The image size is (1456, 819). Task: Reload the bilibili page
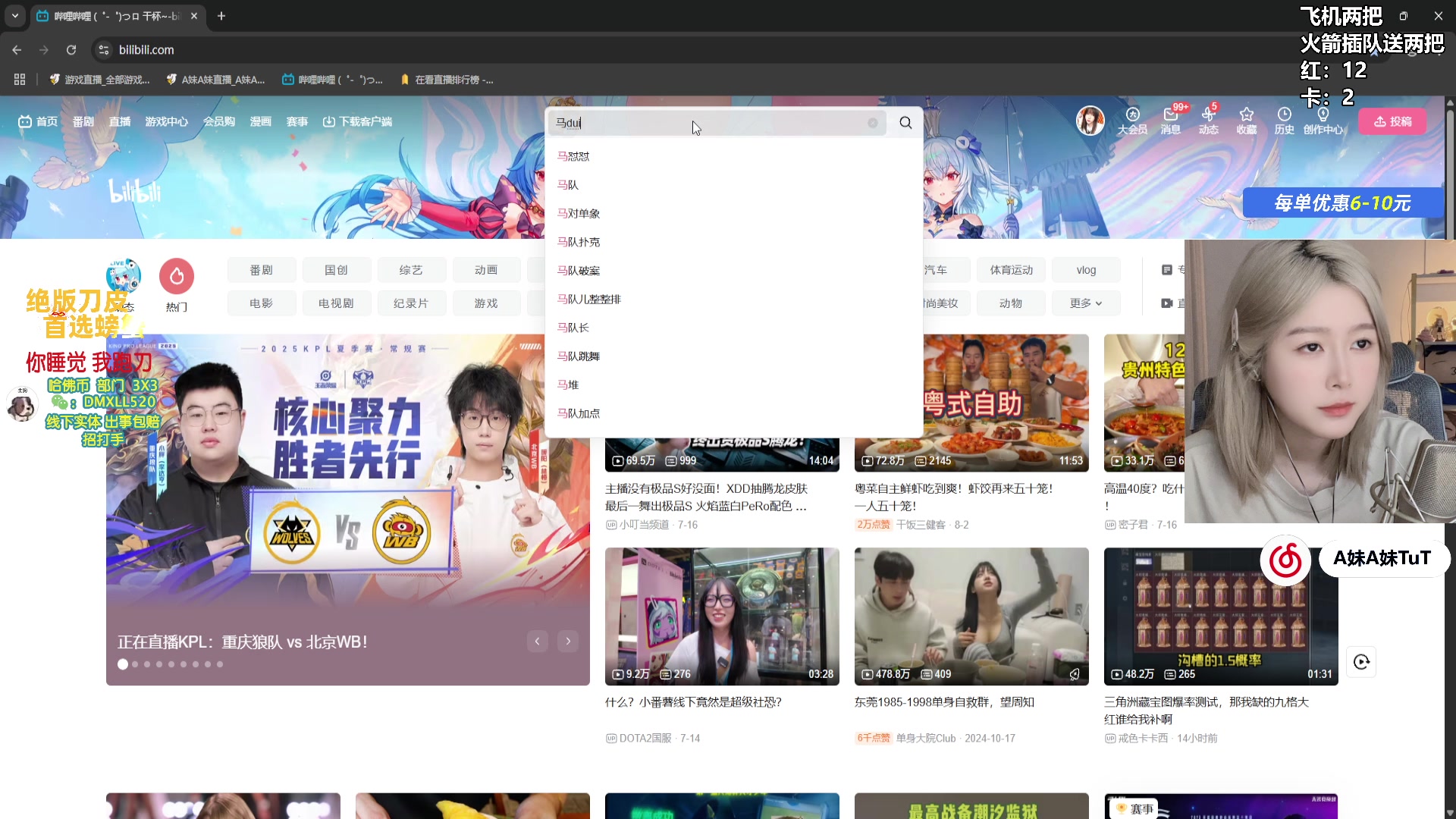71,50
